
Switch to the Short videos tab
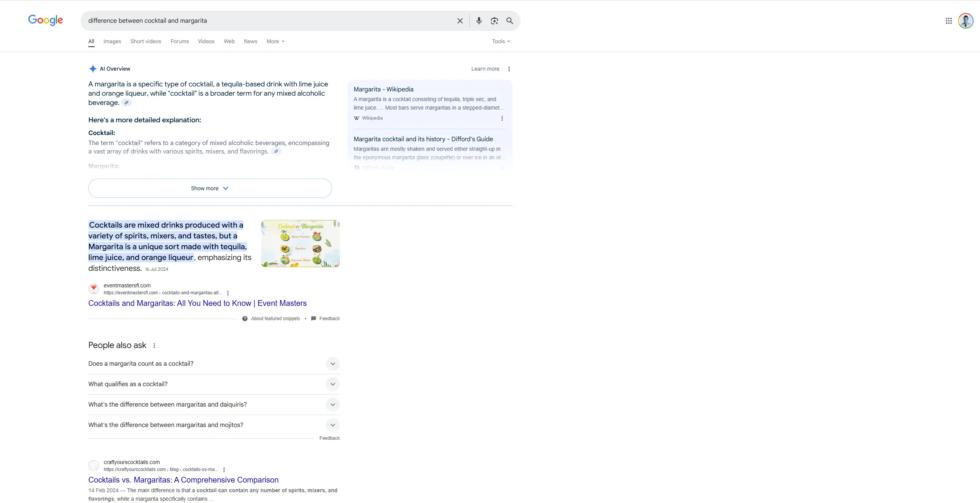[146, 41]
